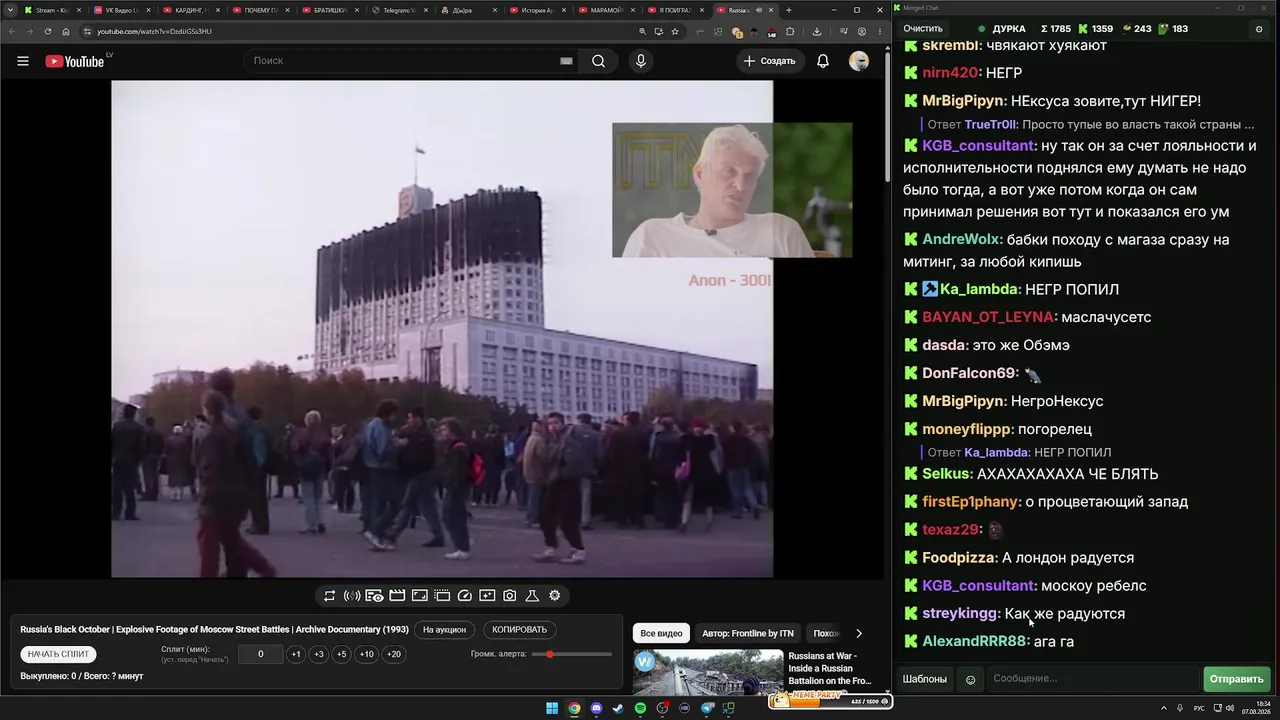Select the Все видео chip
The image size is (1280, 720).
[661, 633]
